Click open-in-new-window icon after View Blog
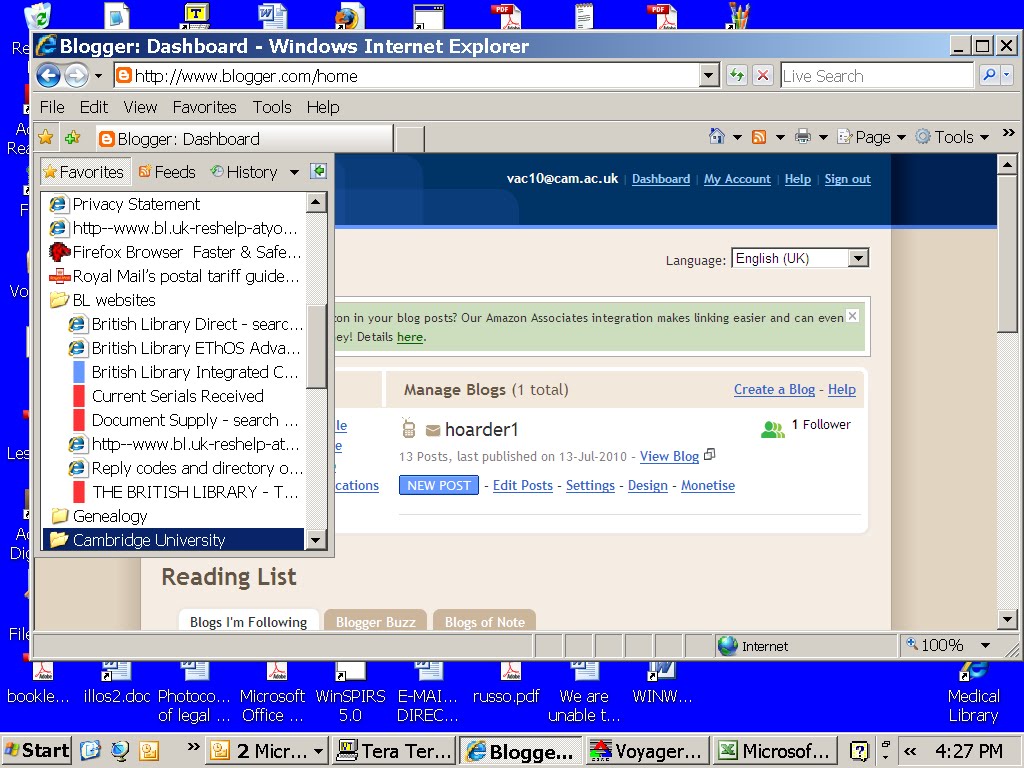Screen dimensions: 1024x768 (x=710, y=455)
